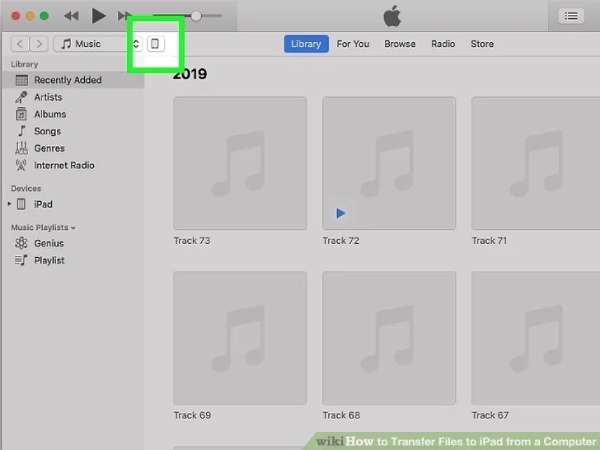
Task: Click the Track 71 album artwork
Action: click(536, 163)
